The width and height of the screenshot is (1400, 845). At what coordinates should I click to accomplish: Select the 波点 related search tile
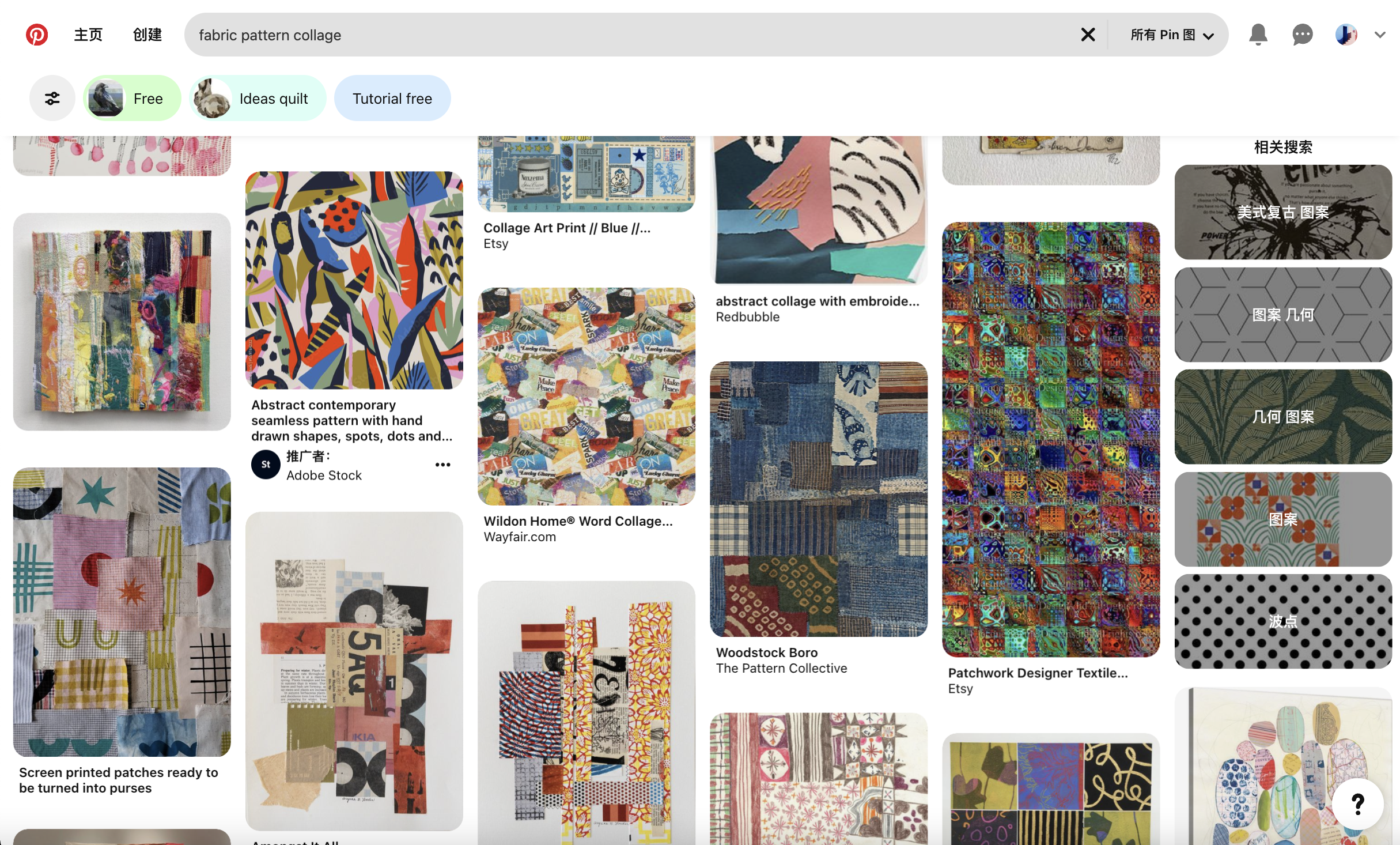(1283, 621)
